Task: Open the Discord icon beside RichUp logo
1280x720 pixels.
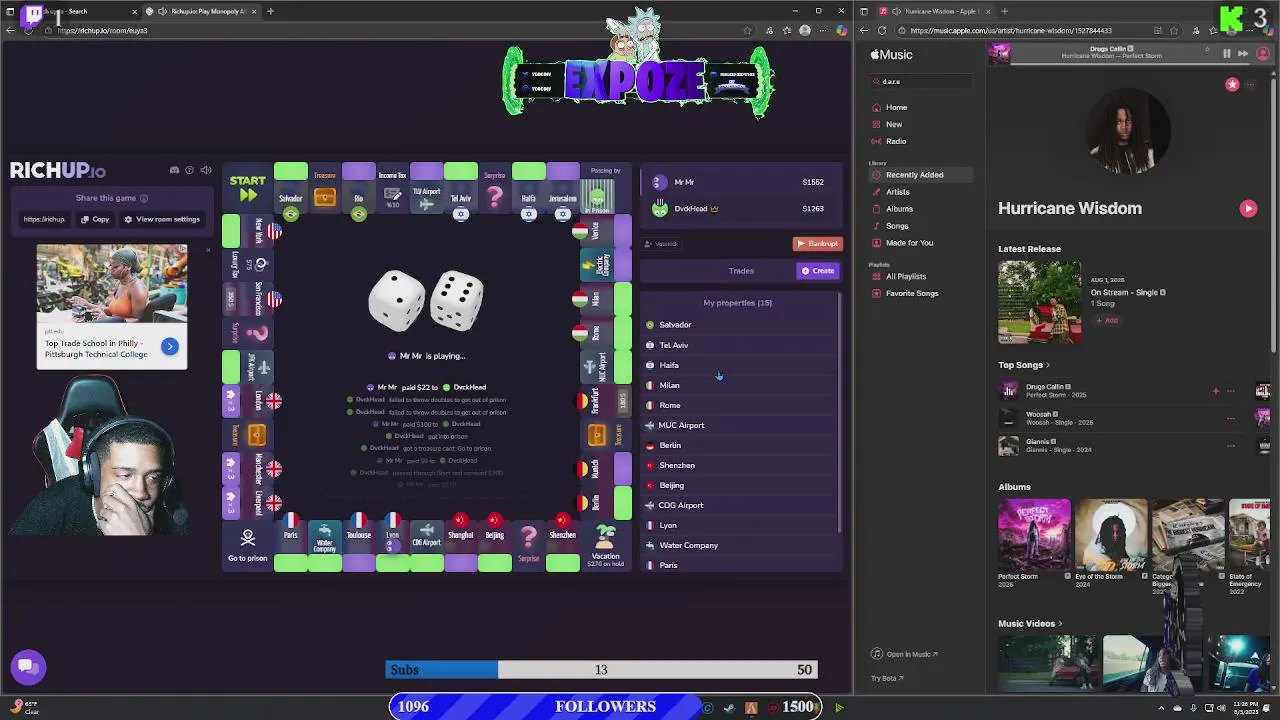Action: 174,170
